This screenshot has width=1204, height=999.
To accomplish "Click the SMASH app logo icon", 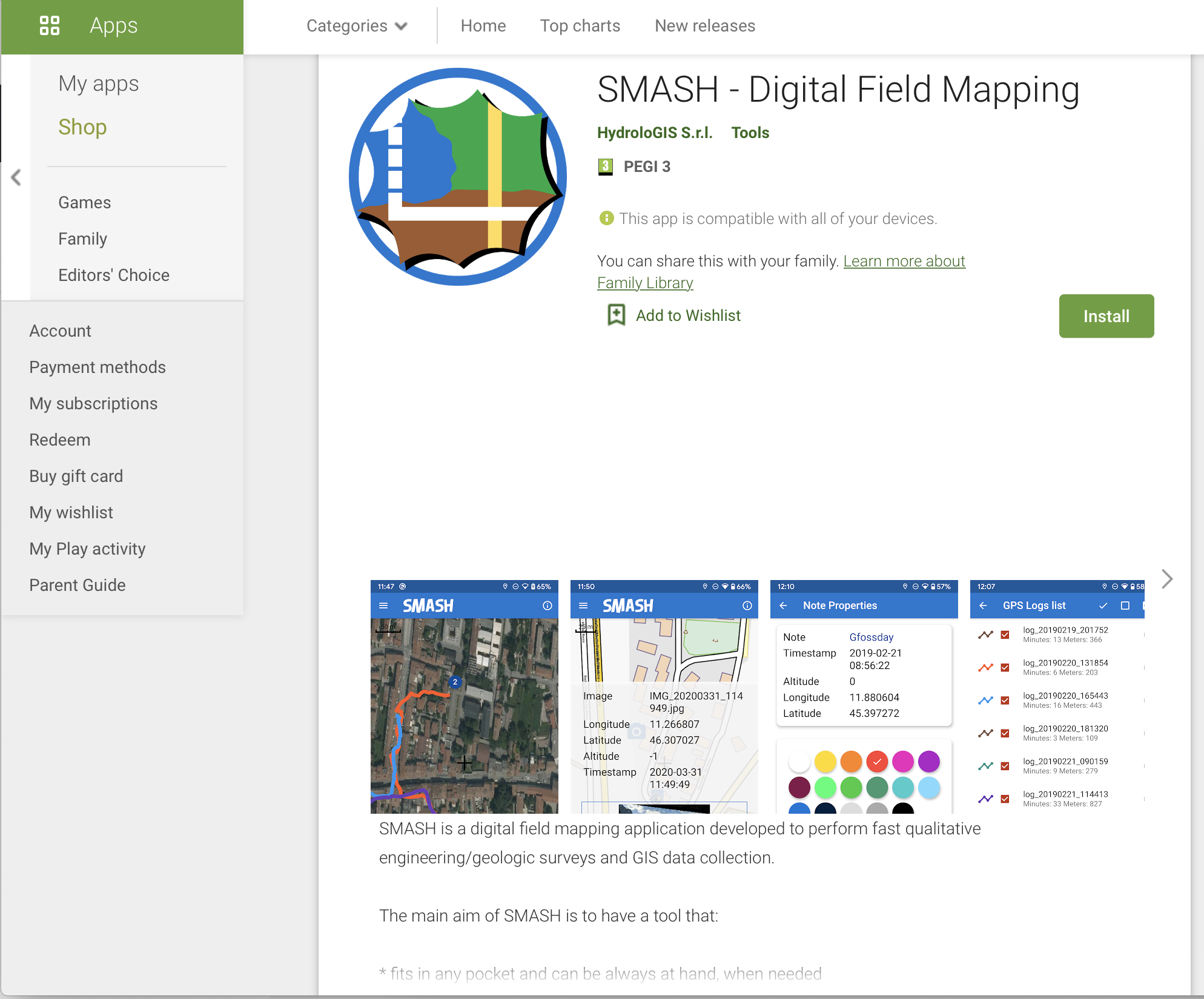I will [458, 176].
